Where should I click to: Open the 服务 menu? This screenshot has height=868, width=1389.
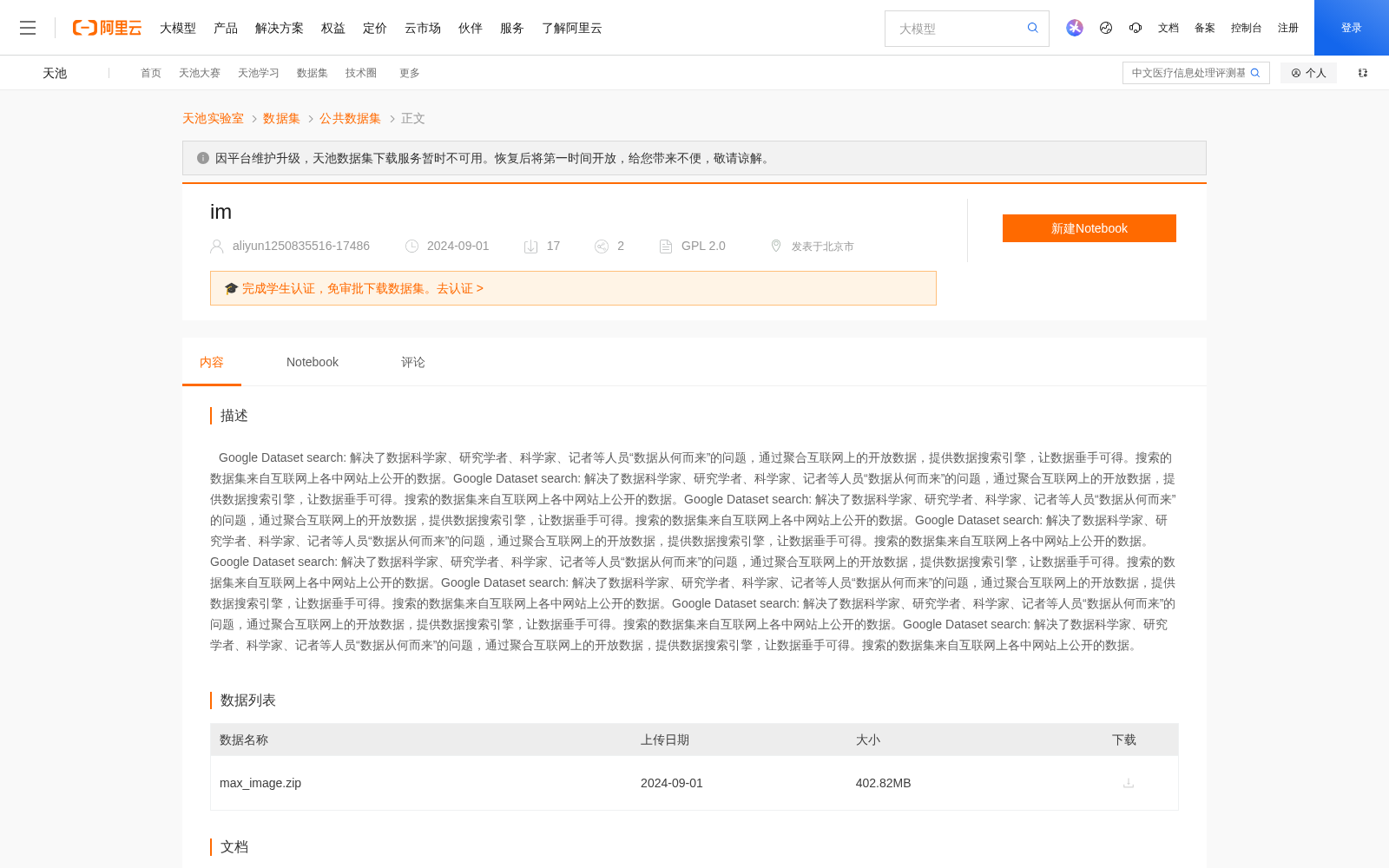(512, 28)
